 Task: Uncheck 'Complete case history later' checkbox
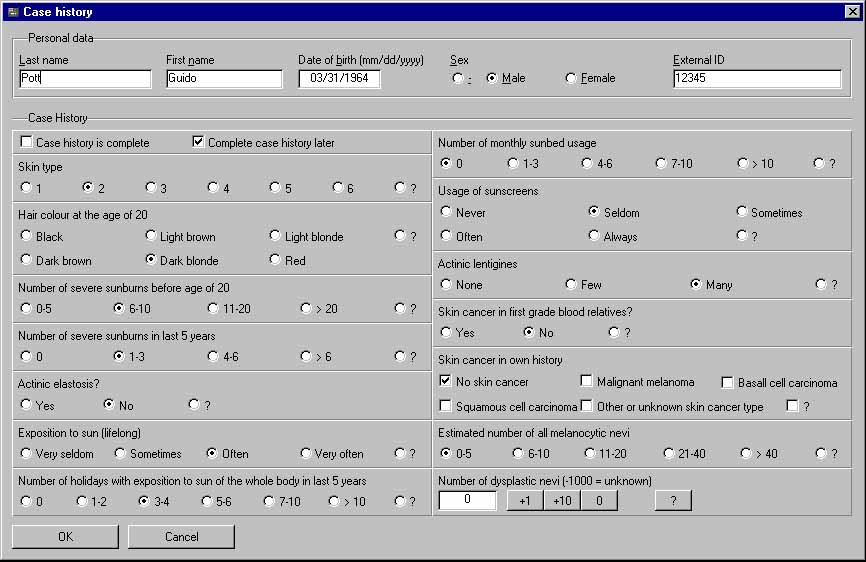click(x=199, y=142)
